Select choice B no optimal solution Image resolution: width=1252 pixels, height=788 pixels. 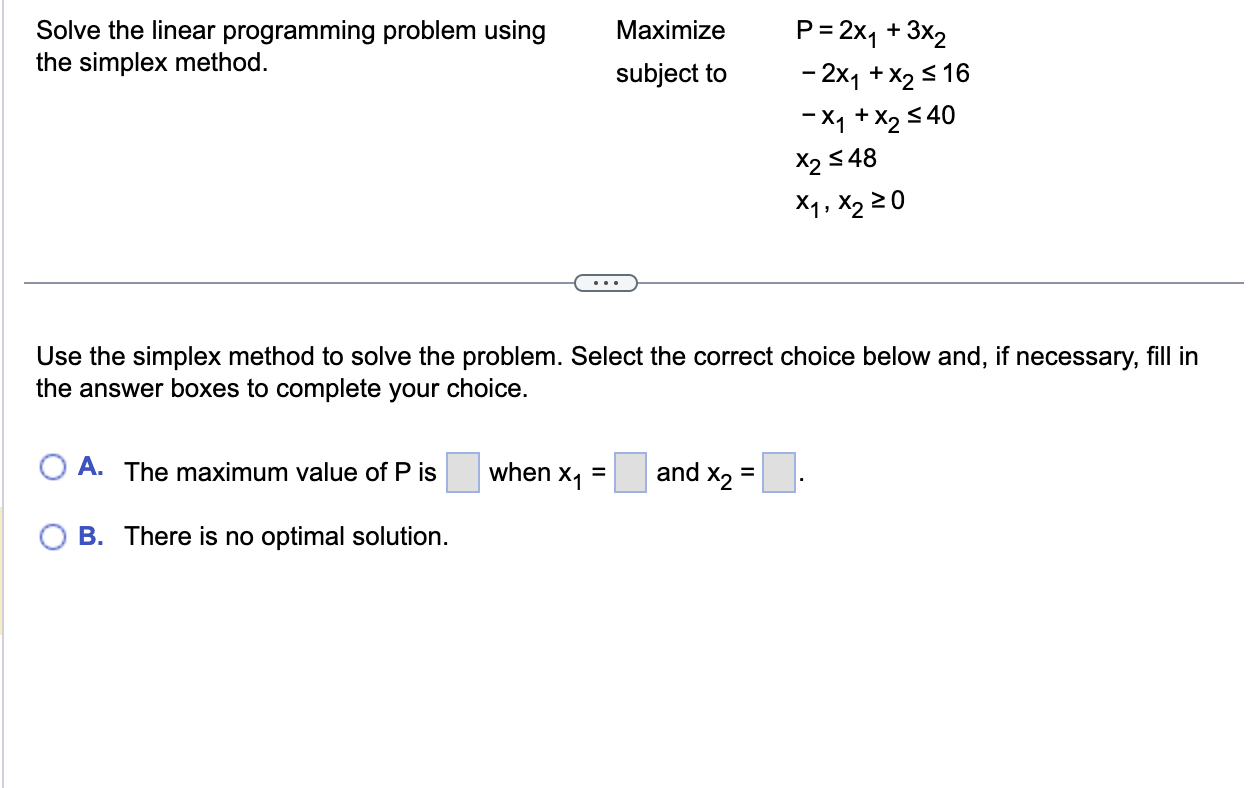(x=52, y=537)
